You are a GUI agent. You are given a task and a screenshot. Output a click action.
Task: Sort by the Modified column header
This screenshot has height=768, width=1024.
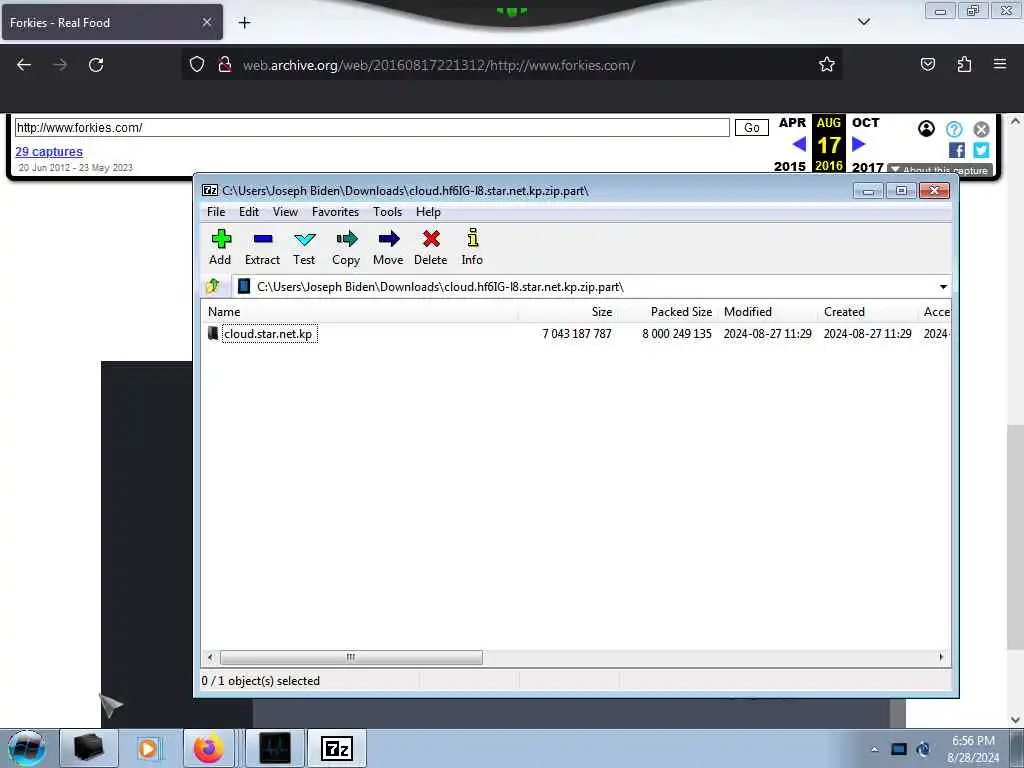[x=748, y=312]
